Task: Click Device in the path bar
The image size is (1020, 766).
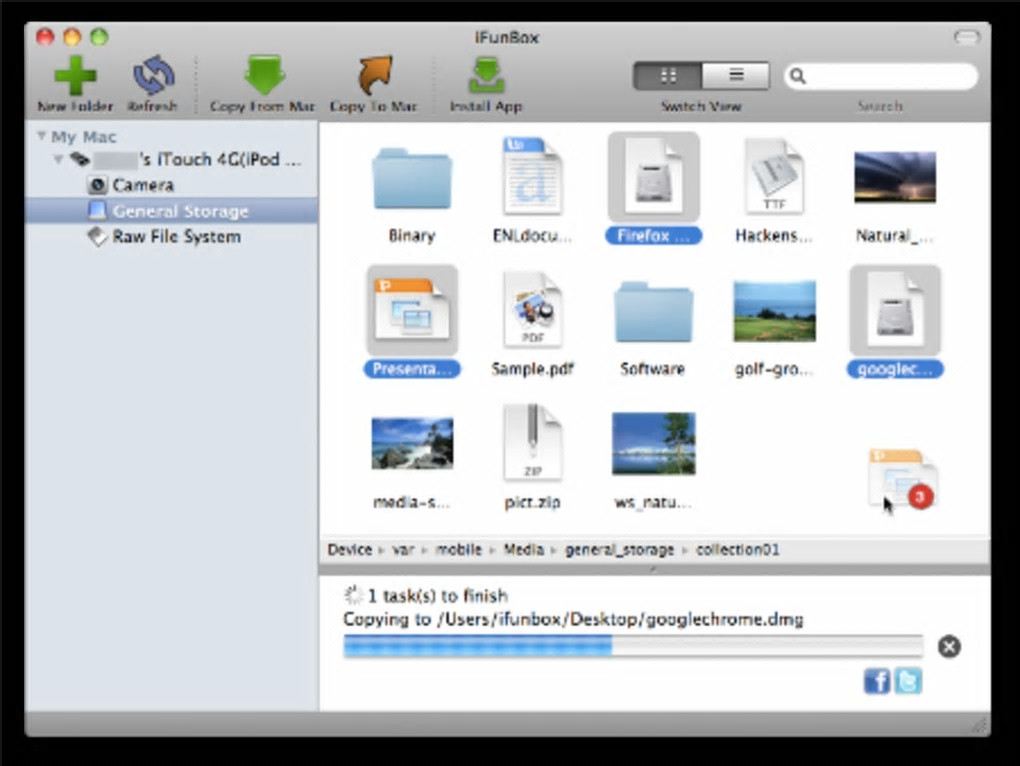Action: [x=349, y=550]
